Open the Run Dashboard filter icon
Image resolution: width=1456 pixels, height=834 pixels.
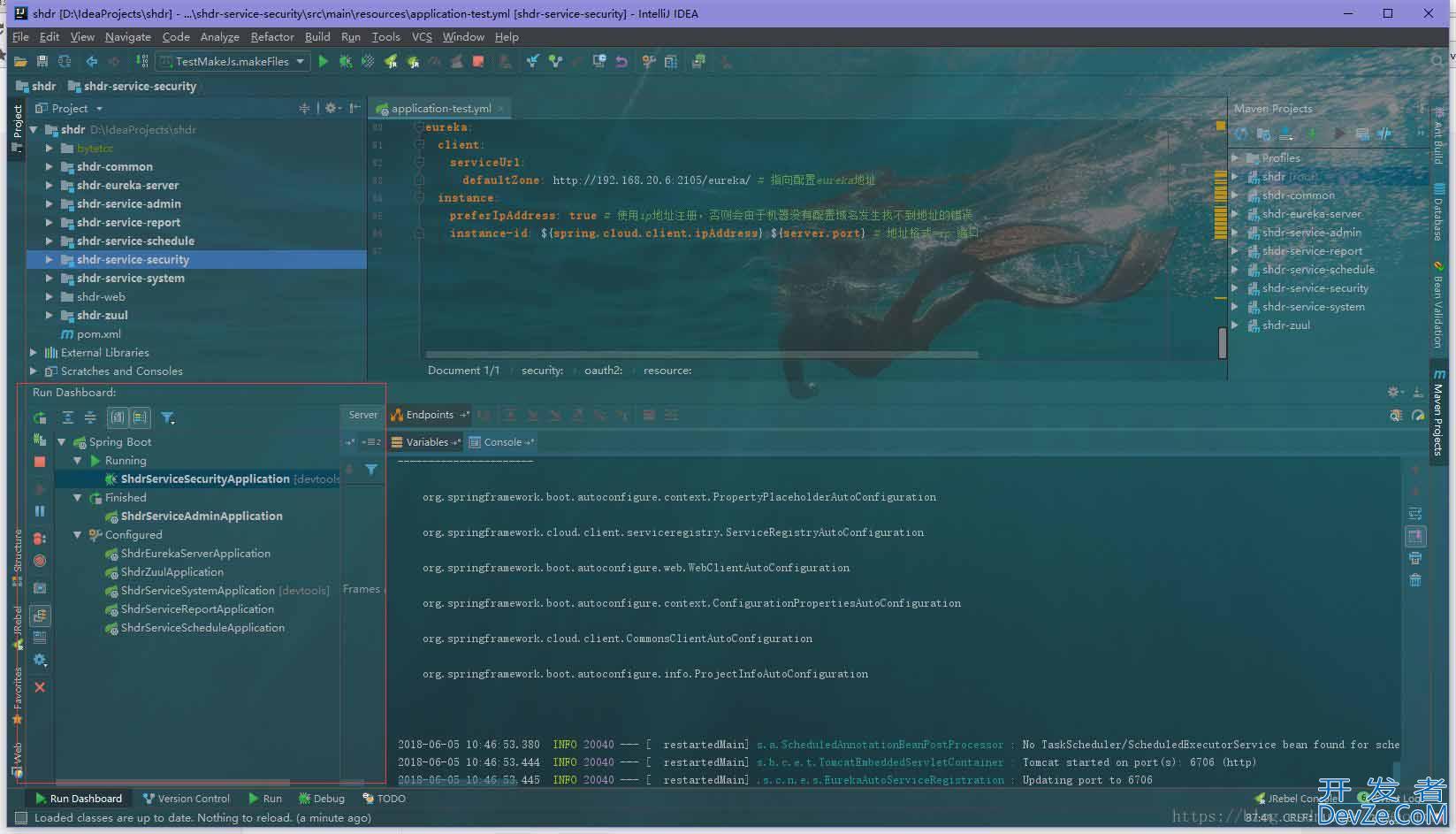click(x=167, y=417)
